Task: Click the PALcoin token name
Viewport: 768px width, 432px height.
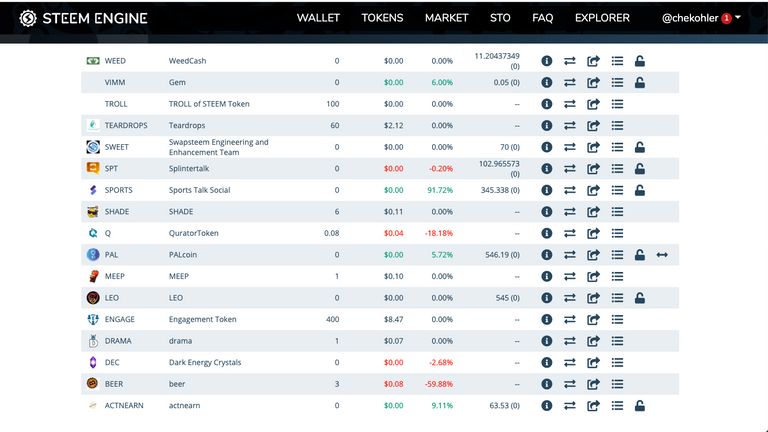Action: (x=183, y=255)
